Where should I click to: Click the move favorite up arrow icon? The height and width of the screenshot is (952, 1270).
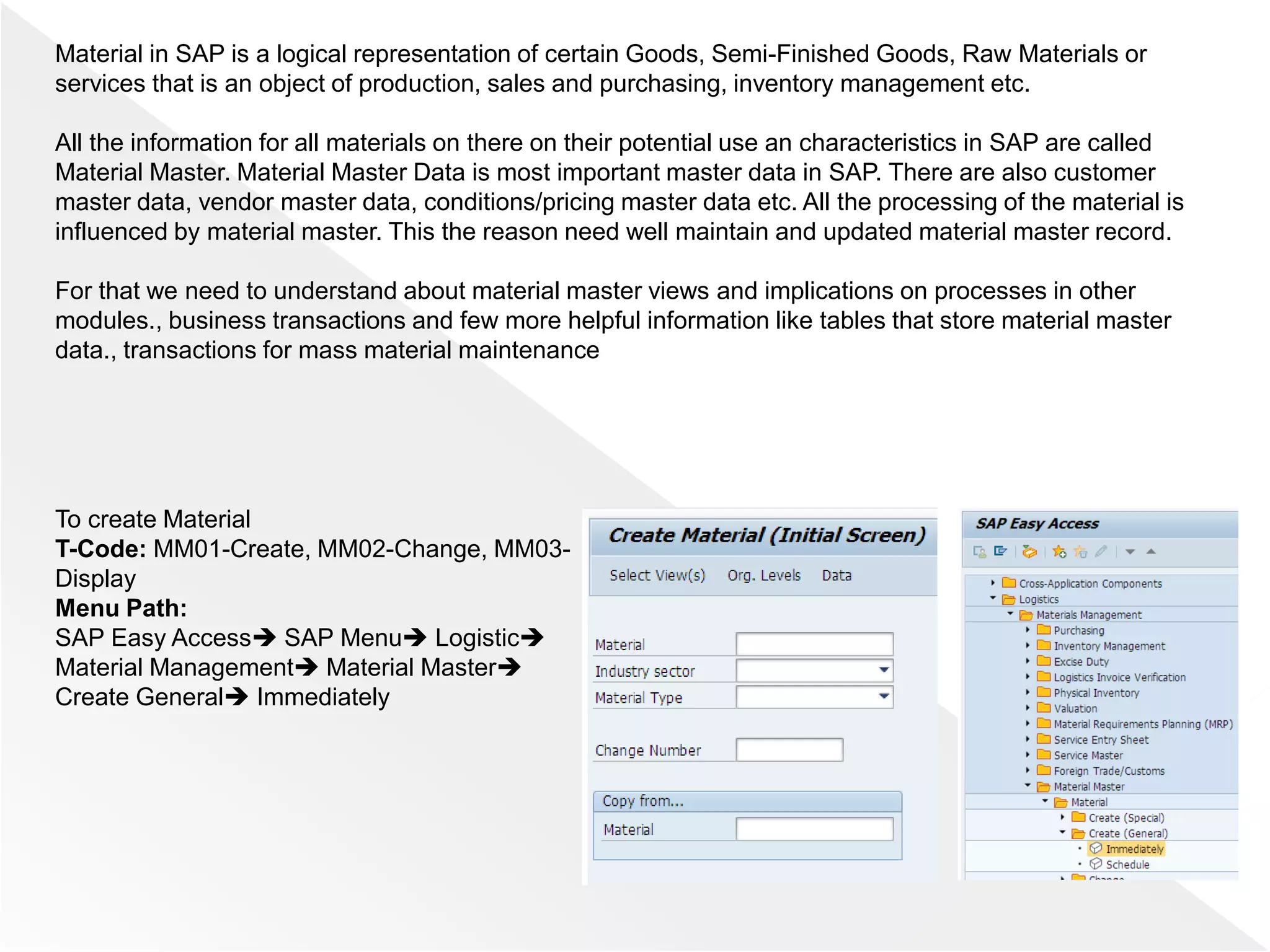1151,551
